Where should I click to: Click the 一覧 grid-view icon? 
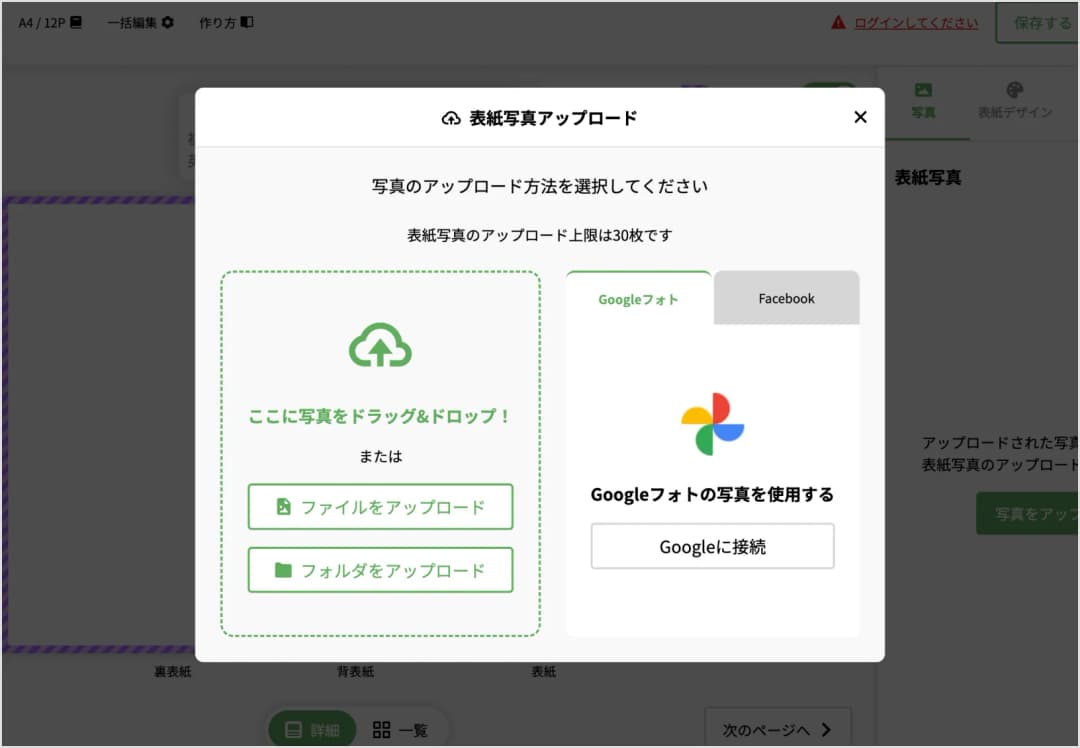(x=383, y=730)
